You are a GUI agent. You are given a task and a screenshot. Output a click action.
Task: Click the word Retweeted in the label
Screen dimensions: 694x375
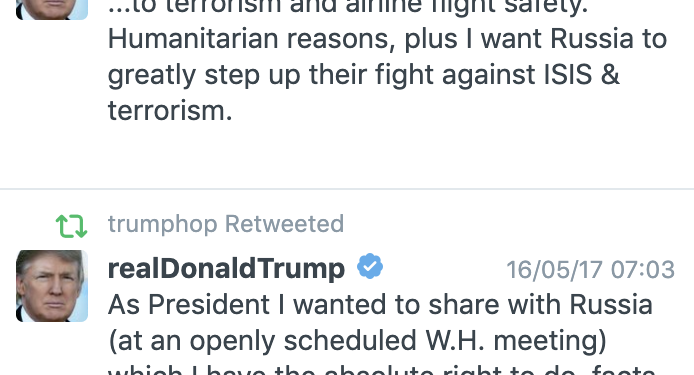click(285, 224)
